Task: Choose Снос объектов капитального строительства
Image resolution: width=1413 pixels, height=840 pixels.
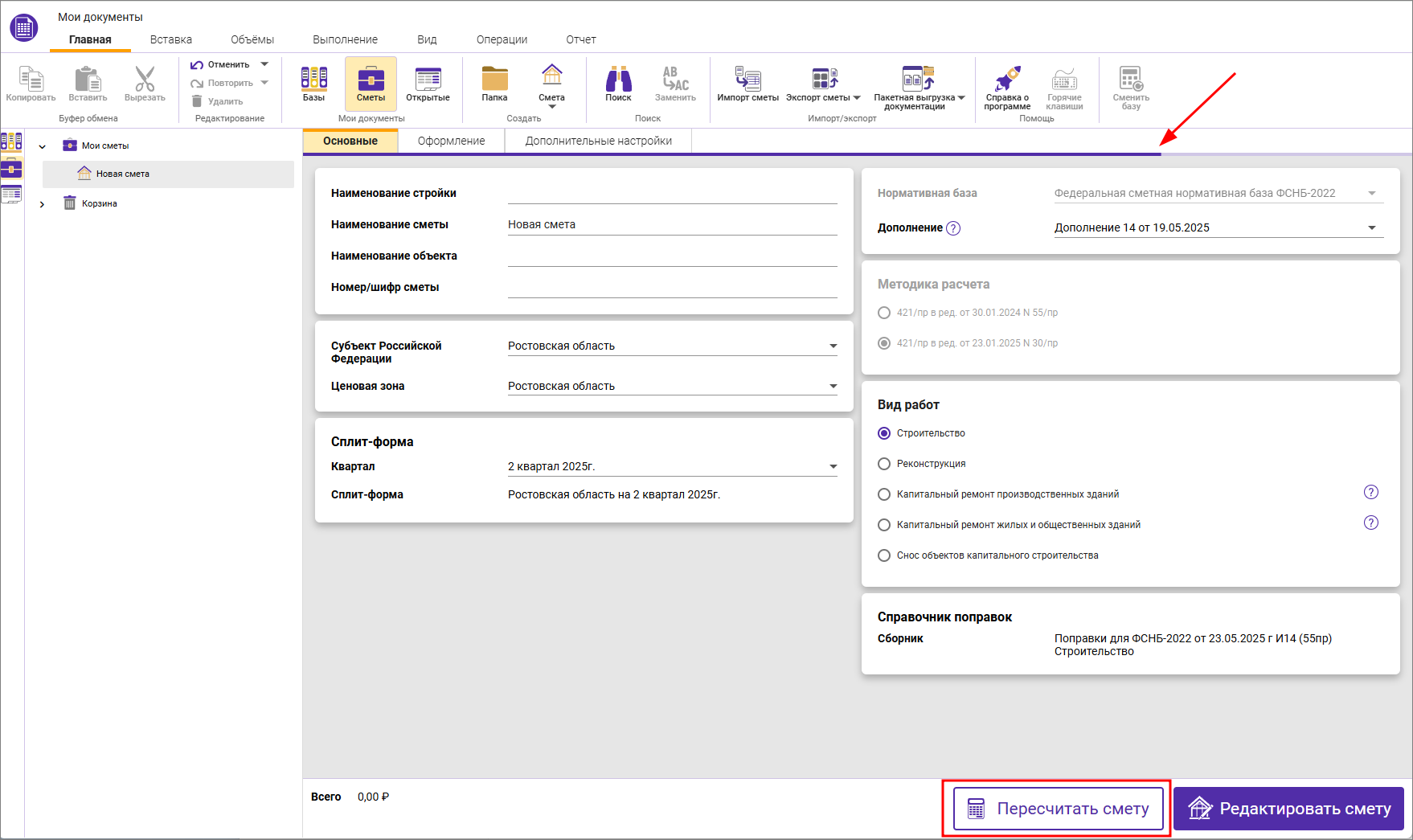Action: point(884,555)
